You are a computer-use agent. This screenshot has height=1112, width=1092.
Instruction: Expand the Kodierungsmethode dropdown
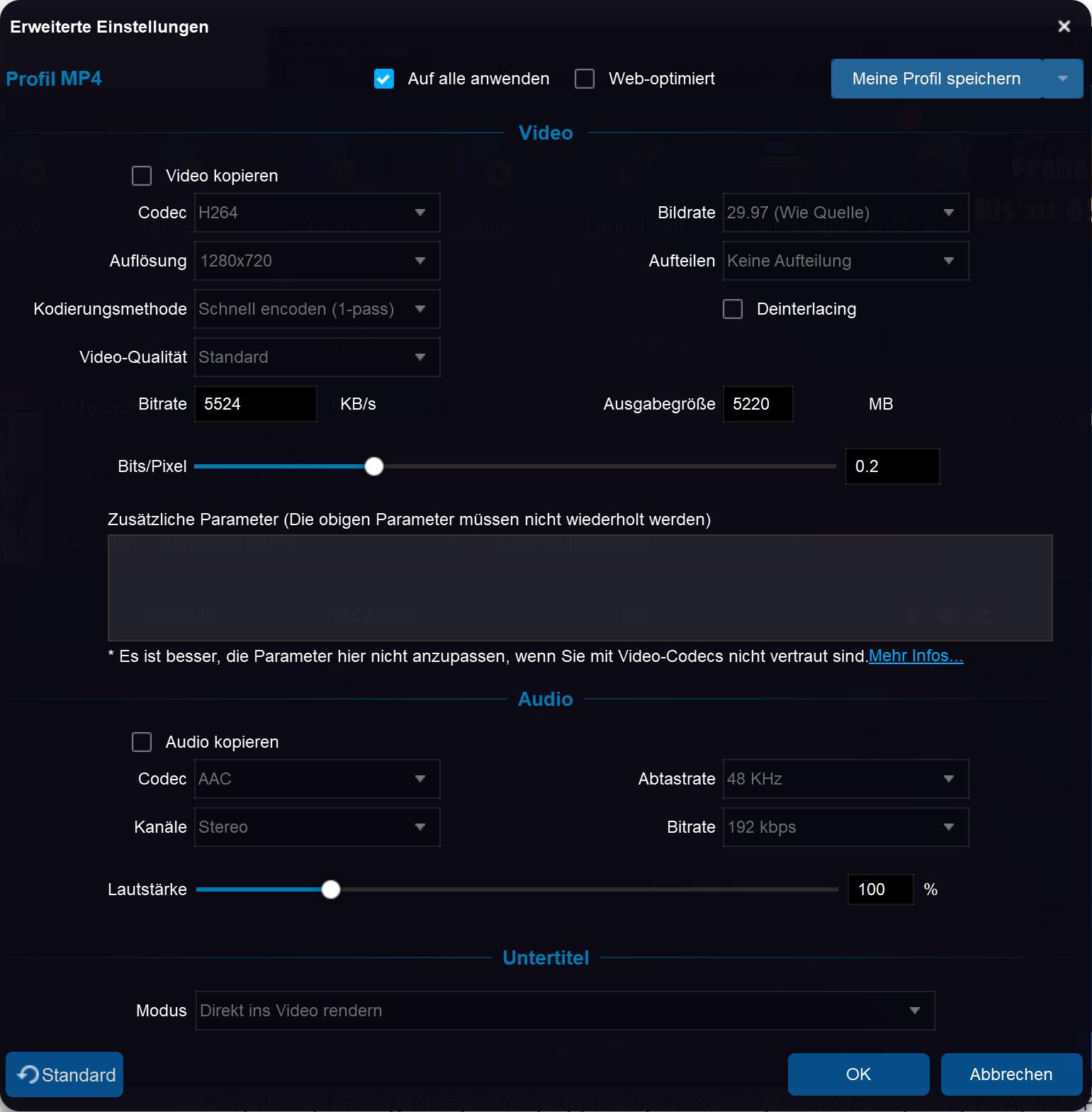pyautogui.click(x=317, y=309)
